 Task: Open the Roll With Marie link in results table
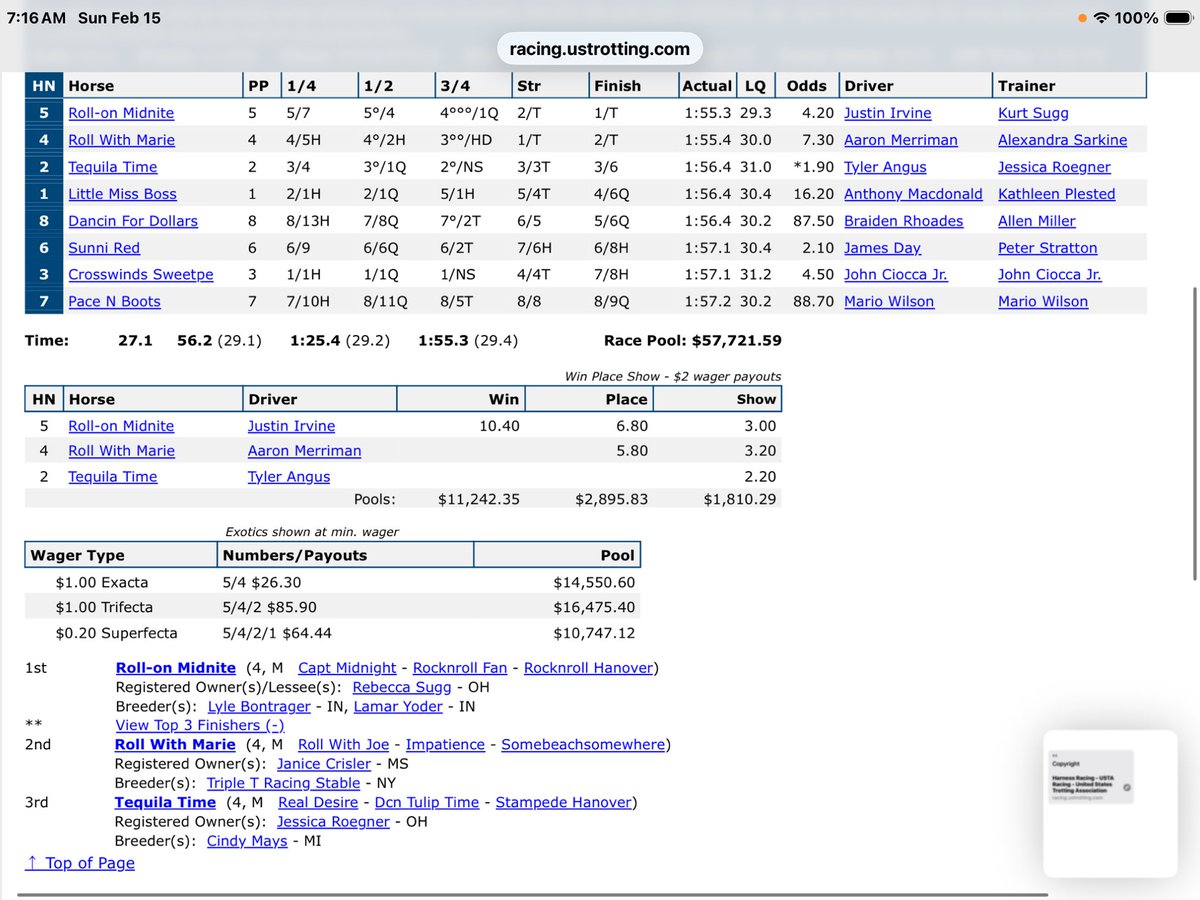(x=121, y=140)
